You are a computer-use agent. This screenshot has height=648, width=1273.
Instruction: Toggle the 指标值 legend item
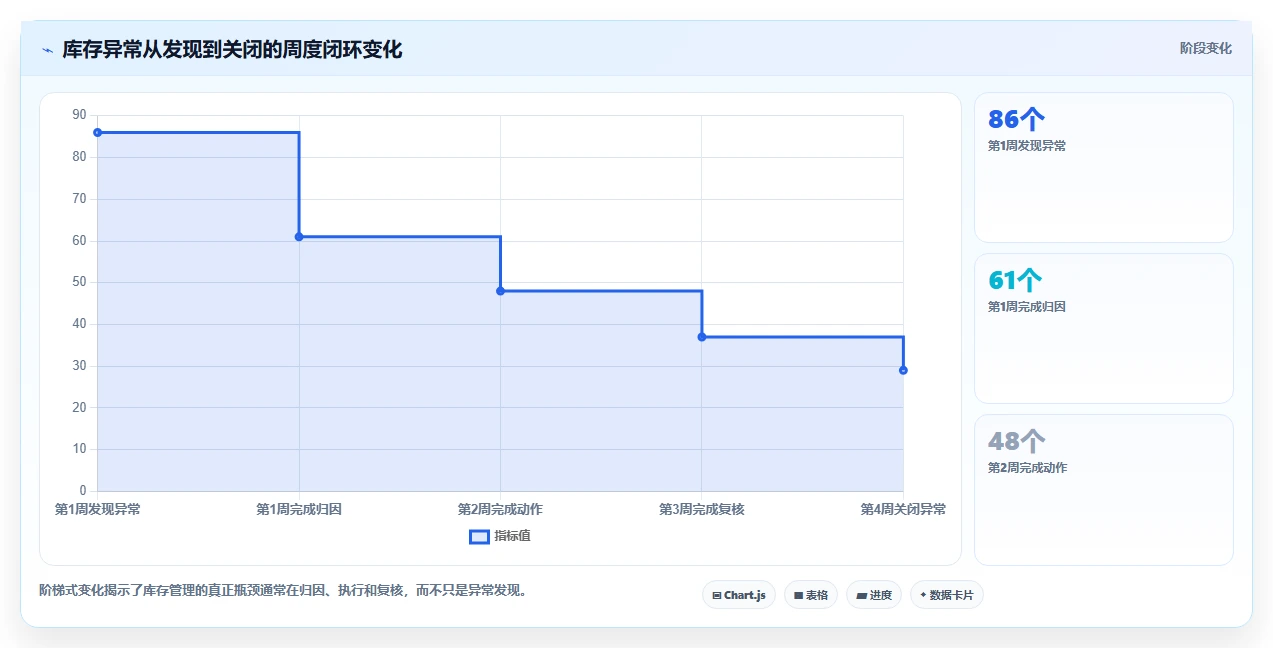pyautogui.click(x=500, y=536)
